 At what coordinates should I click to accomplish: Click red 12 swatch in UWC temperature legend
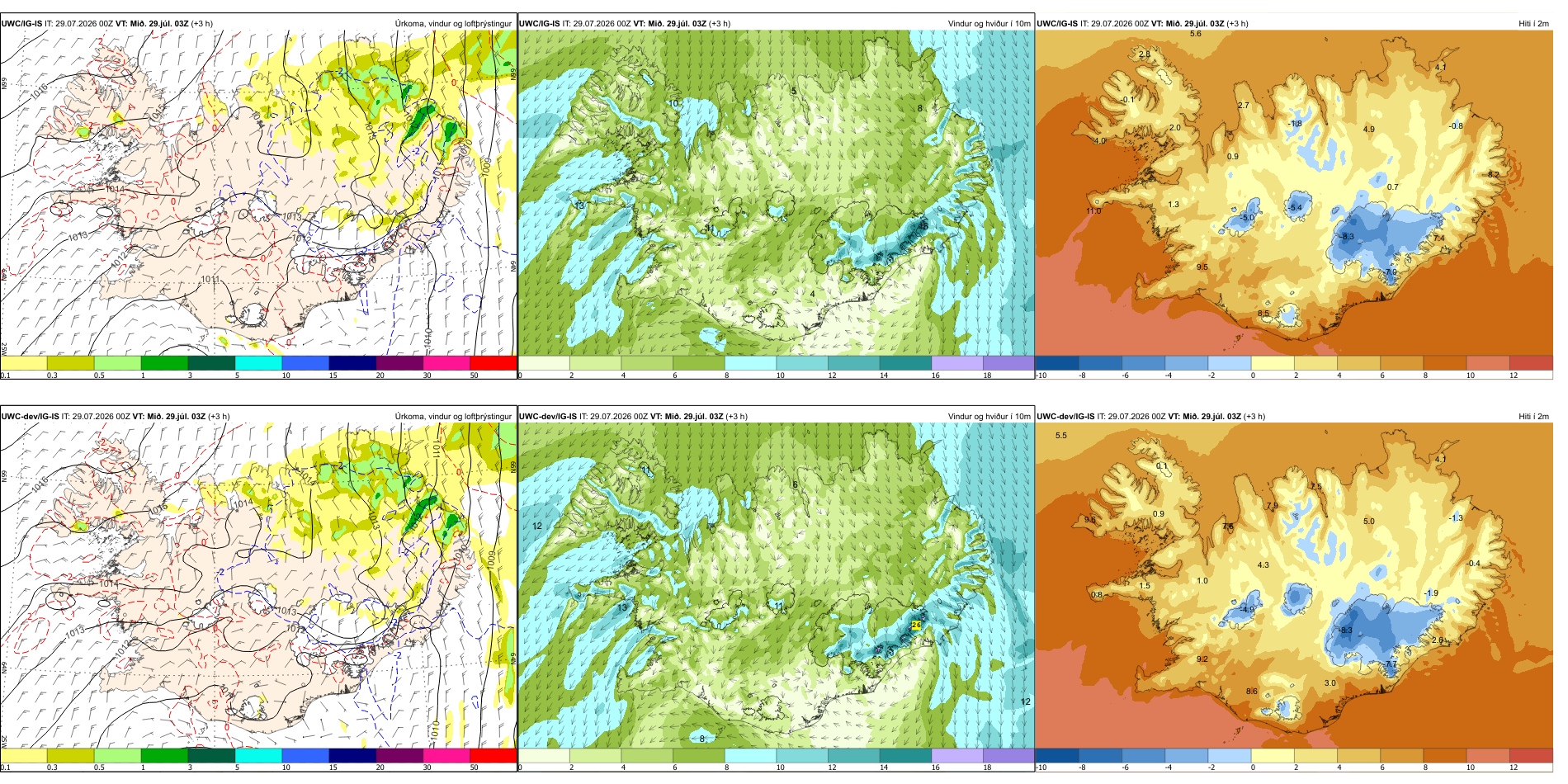coord(1531,363)
